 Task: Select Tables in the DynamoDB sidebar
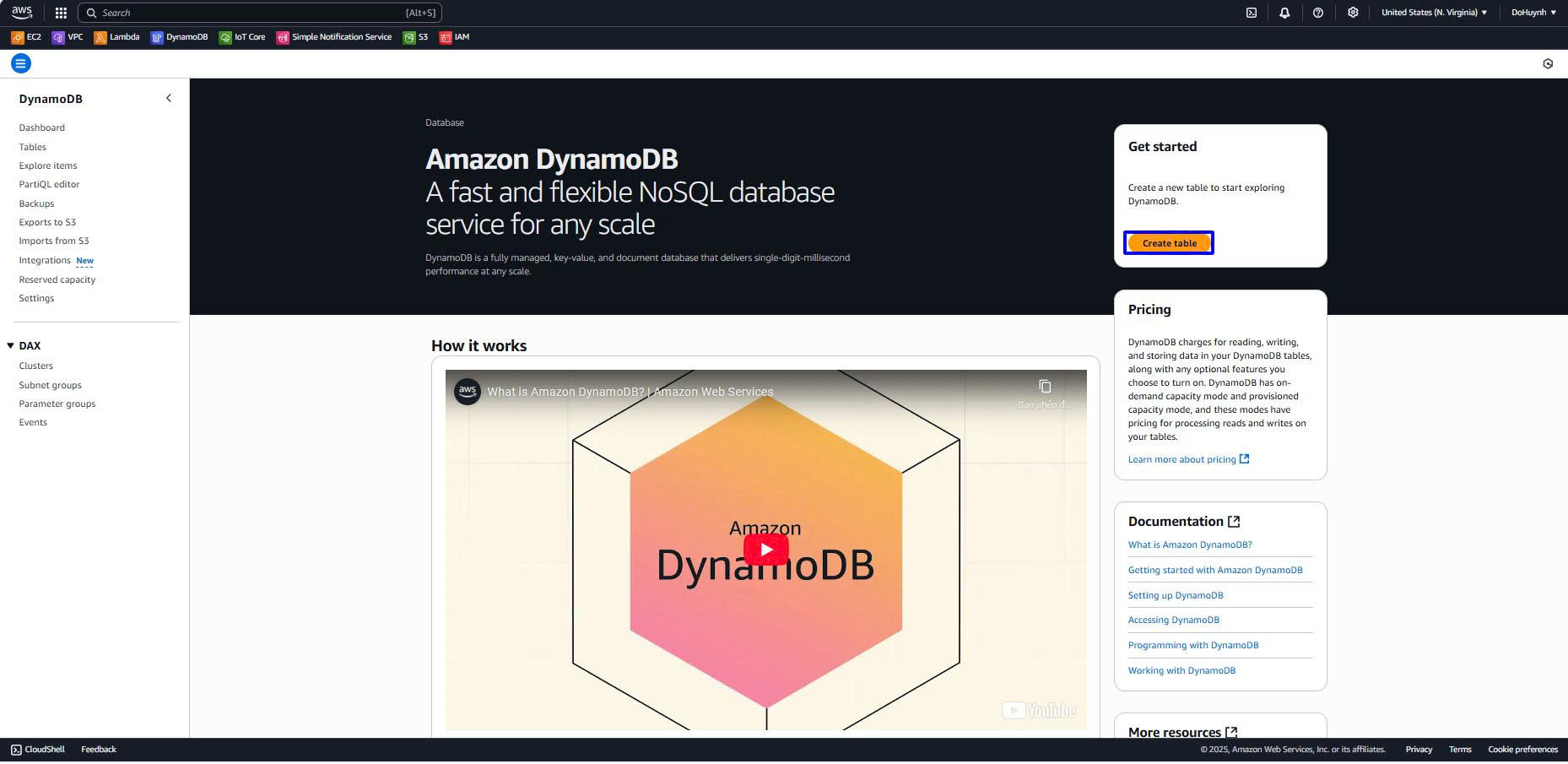[x=33, y=147]
